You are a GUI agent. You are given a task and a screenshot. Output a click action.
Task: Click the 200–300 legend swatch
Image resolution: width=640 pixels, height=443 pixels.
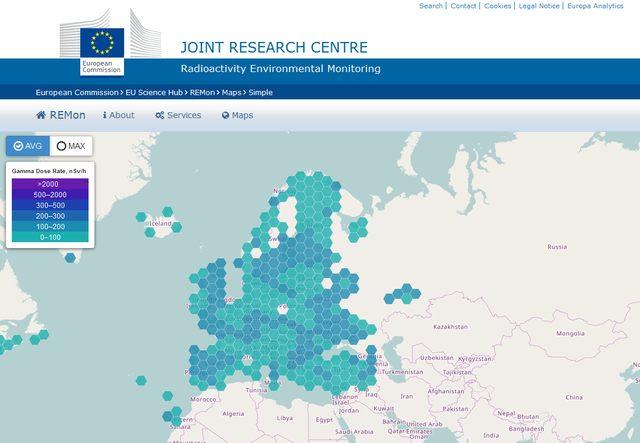pyautogui.click(x=50, y=216)
